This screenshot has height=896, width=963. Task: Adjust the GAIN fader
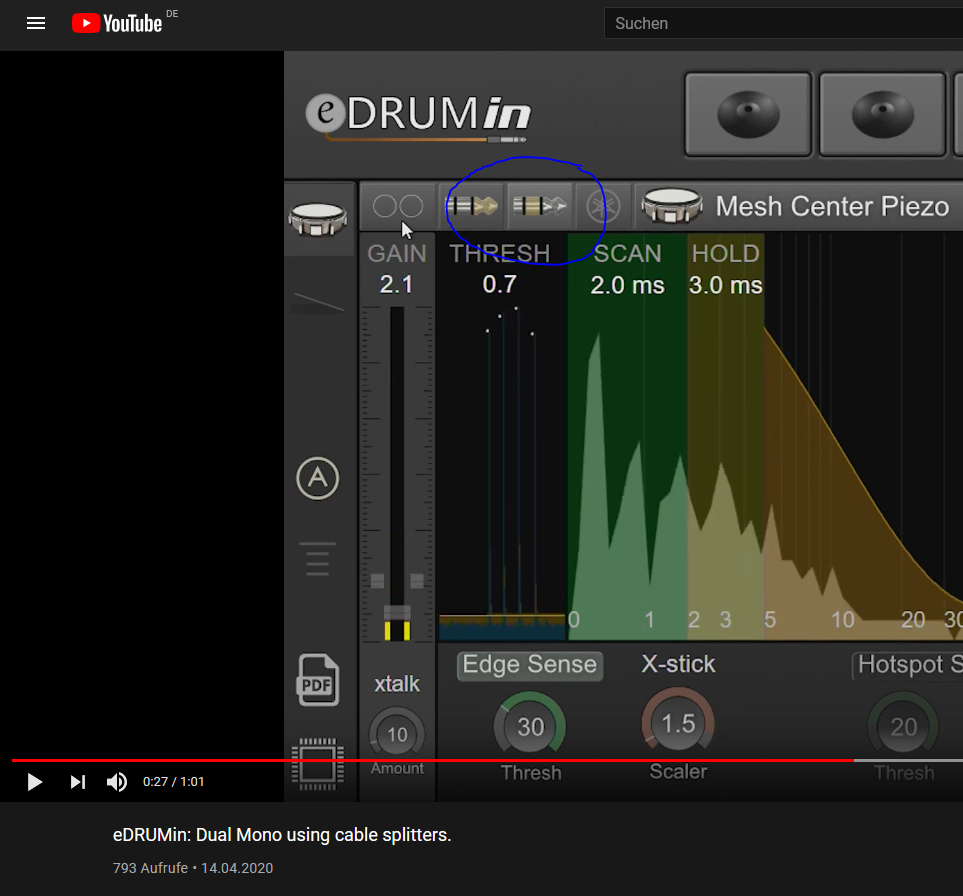pos(397,612)
